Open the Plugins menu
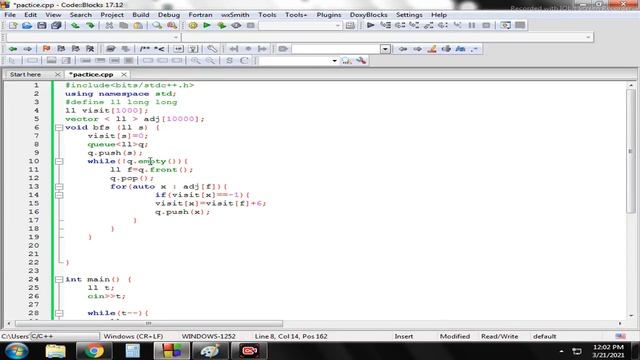 point(329,15)
